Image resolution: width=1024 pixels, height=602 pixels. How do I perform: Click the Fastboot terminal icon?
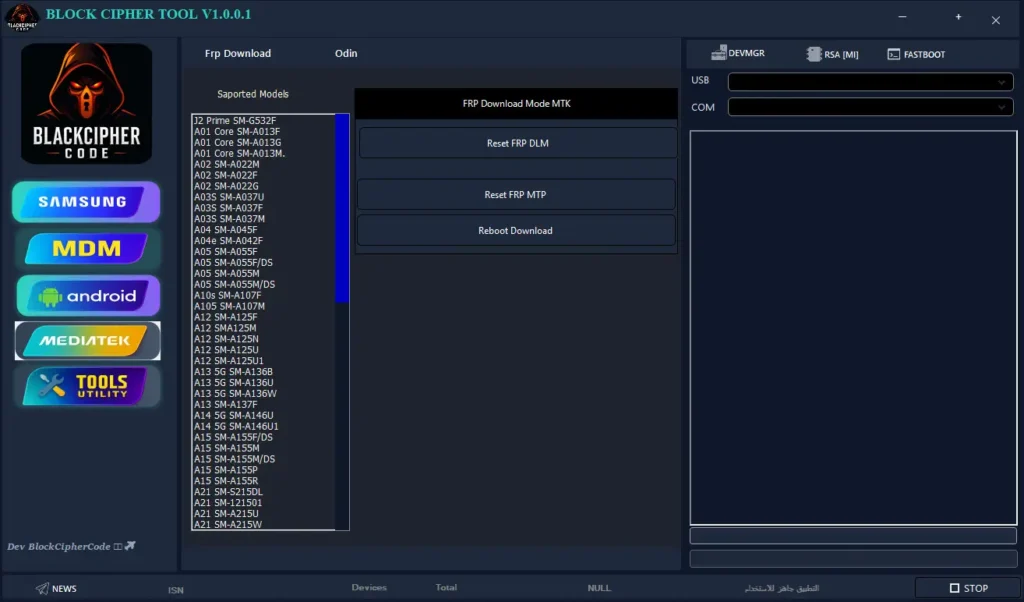[916, 54]
